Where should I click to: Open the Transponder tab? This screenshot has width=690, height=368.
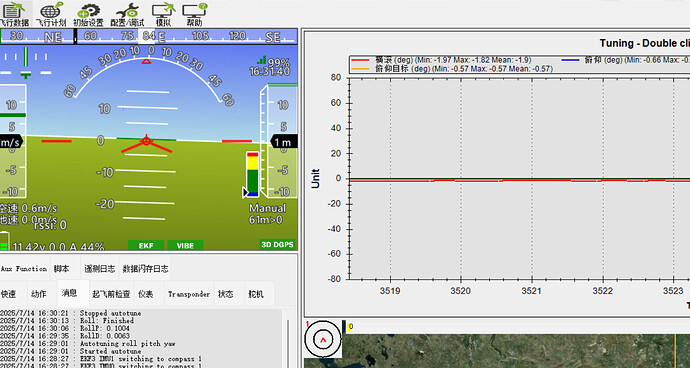189,294
